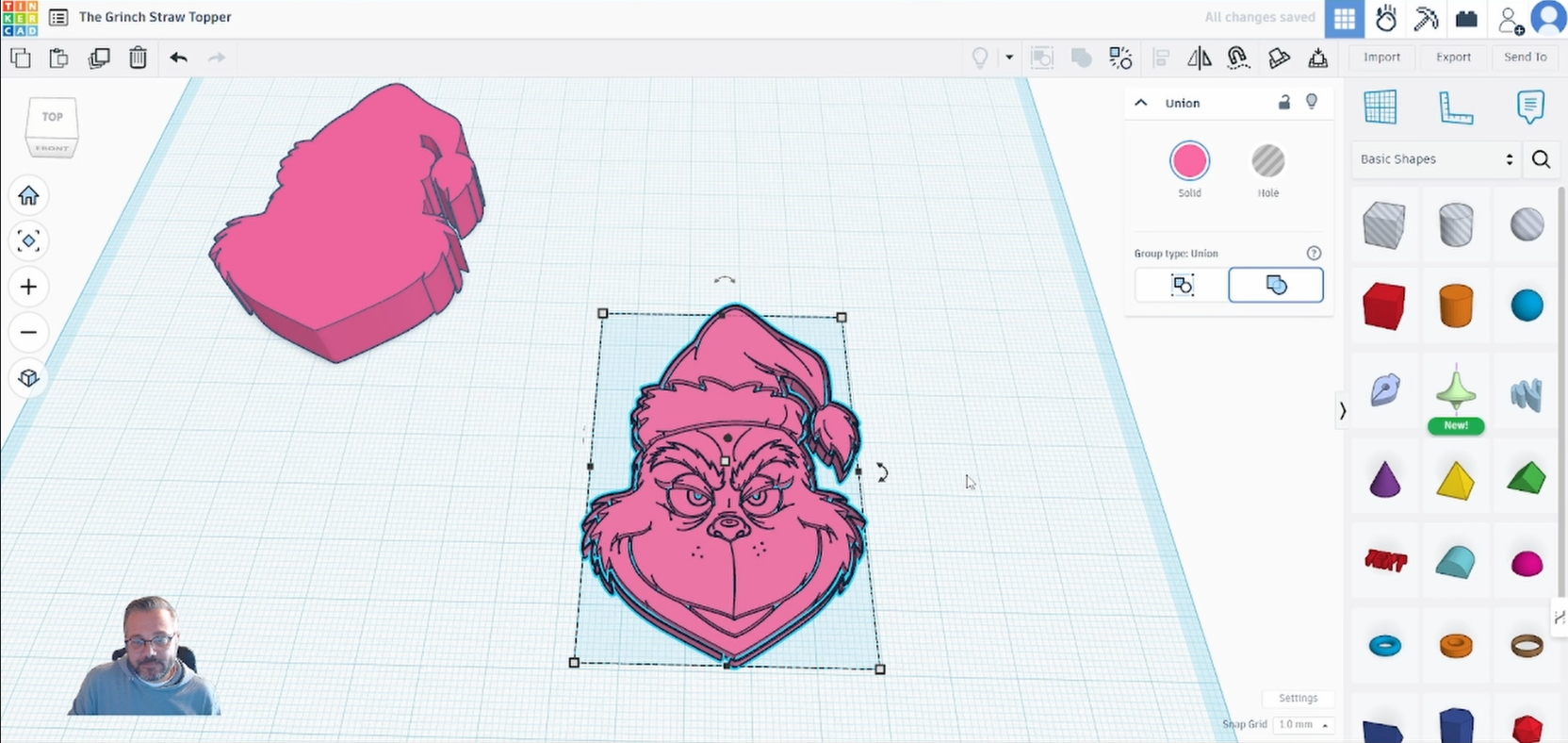Toggle the Union shape visibility lightbulb
Viewport: 1568px width, 743px height.
point(1312,102)
